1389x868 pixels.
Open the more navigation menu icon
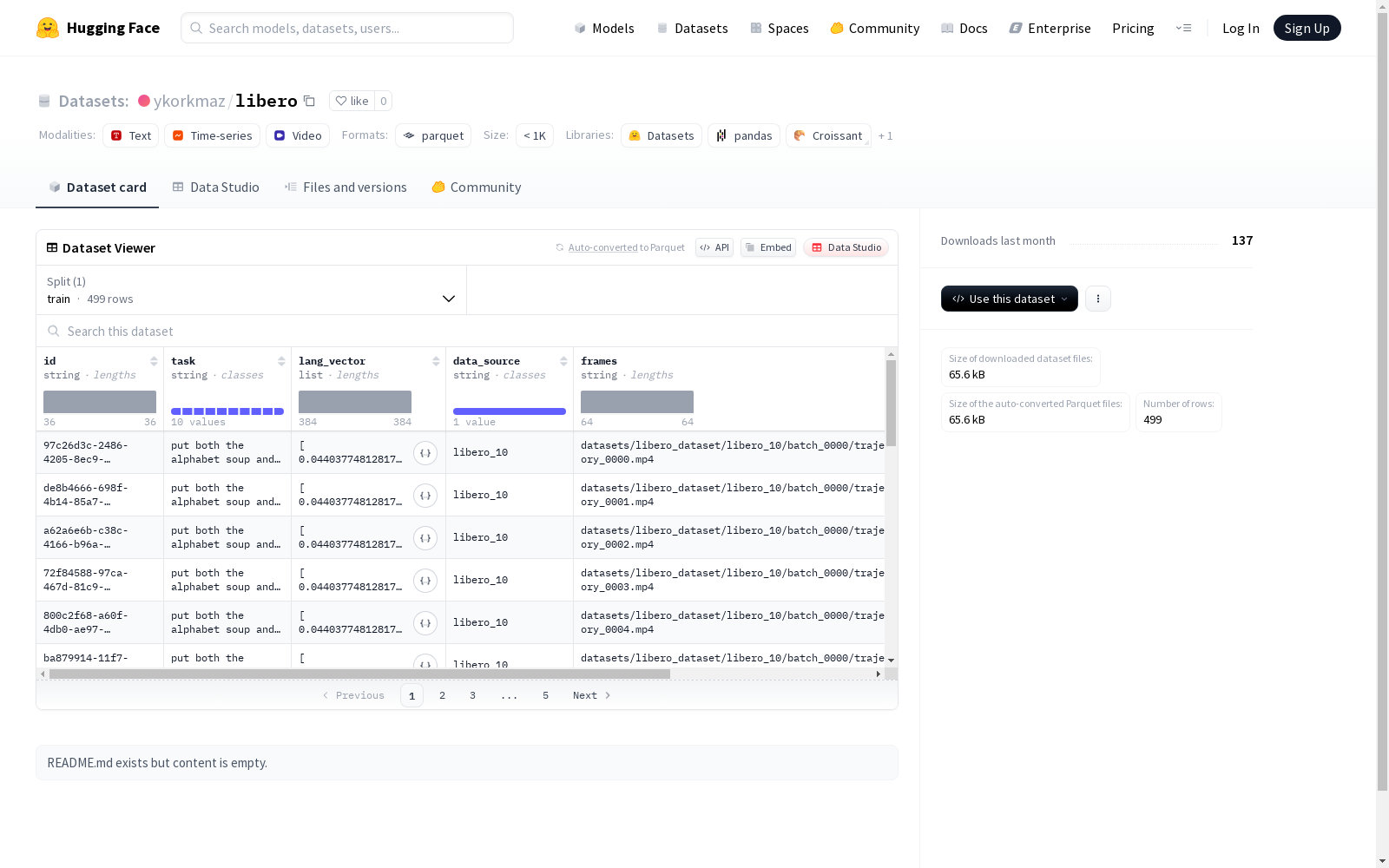tap(1183, 28)
